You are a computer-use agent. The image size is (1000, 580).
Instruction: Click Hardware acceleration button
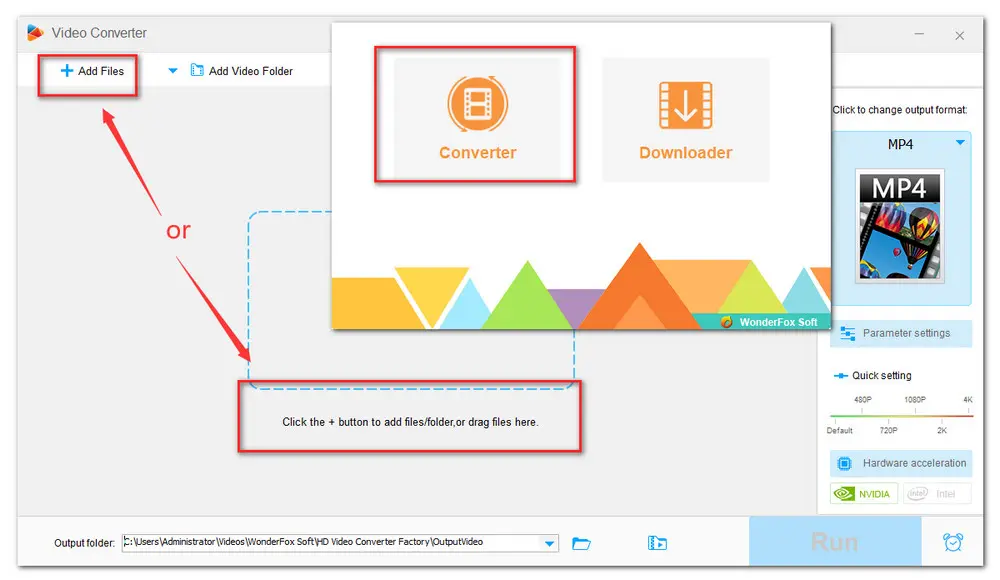click(901, 463)
